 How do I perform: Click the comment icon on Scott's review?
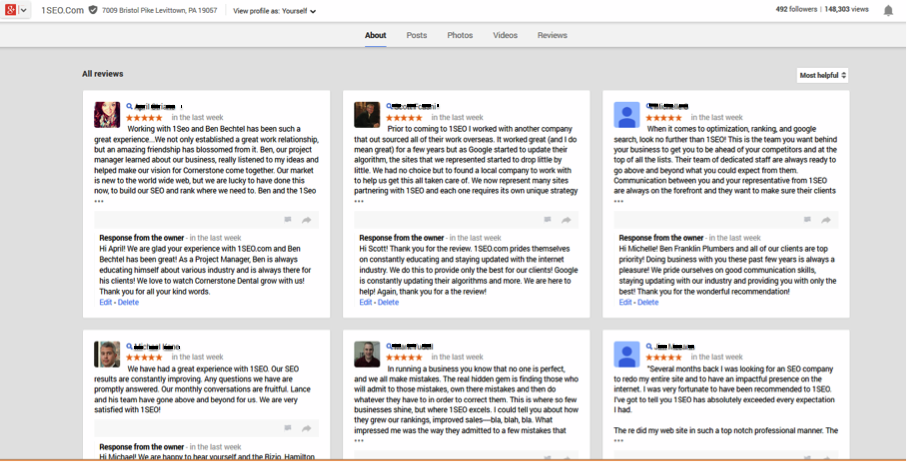pyautogui.click(x=547, y=220)
